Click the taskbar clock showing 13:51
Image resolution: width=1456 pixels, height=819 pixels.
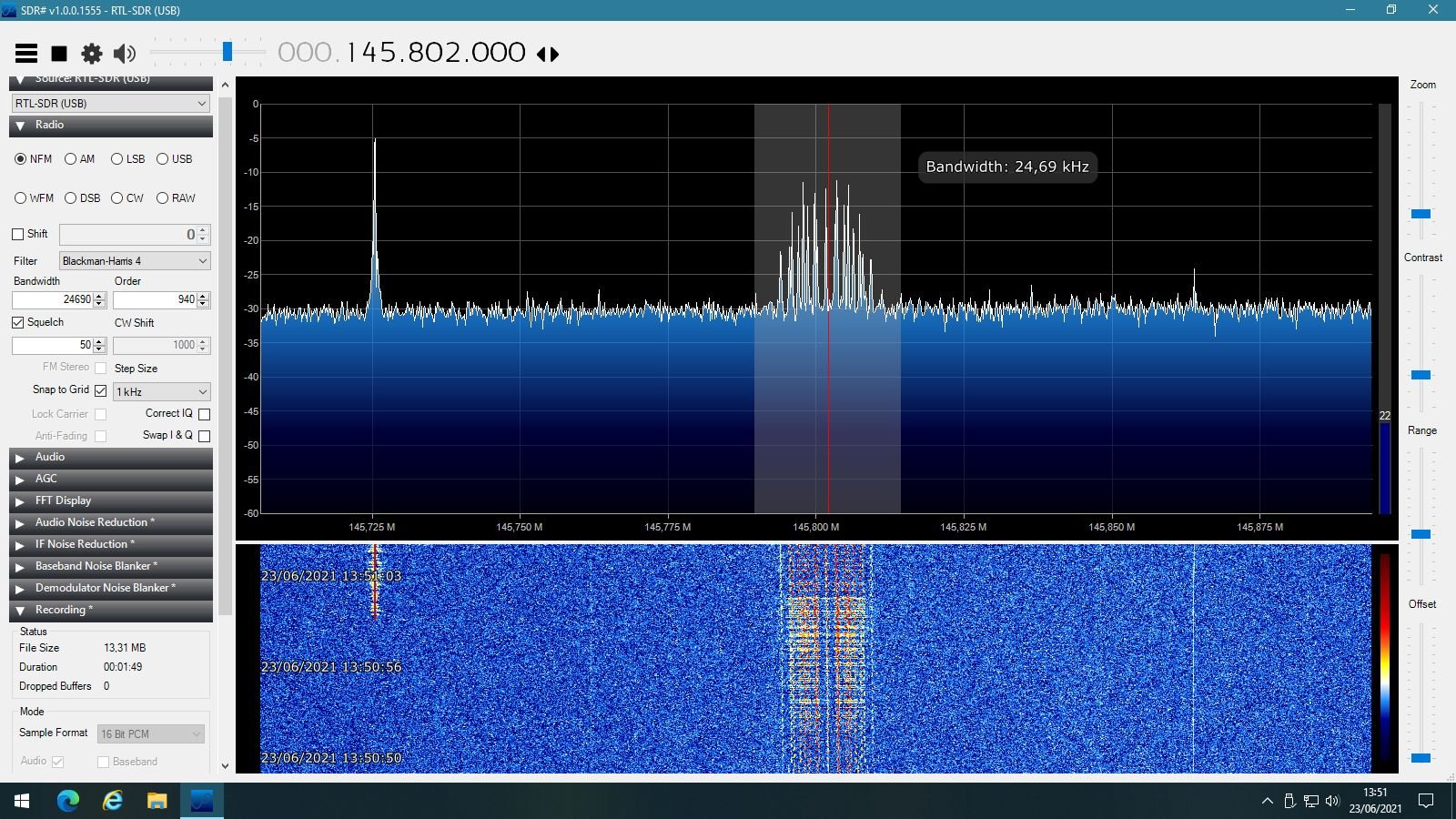coord(1375,800)
